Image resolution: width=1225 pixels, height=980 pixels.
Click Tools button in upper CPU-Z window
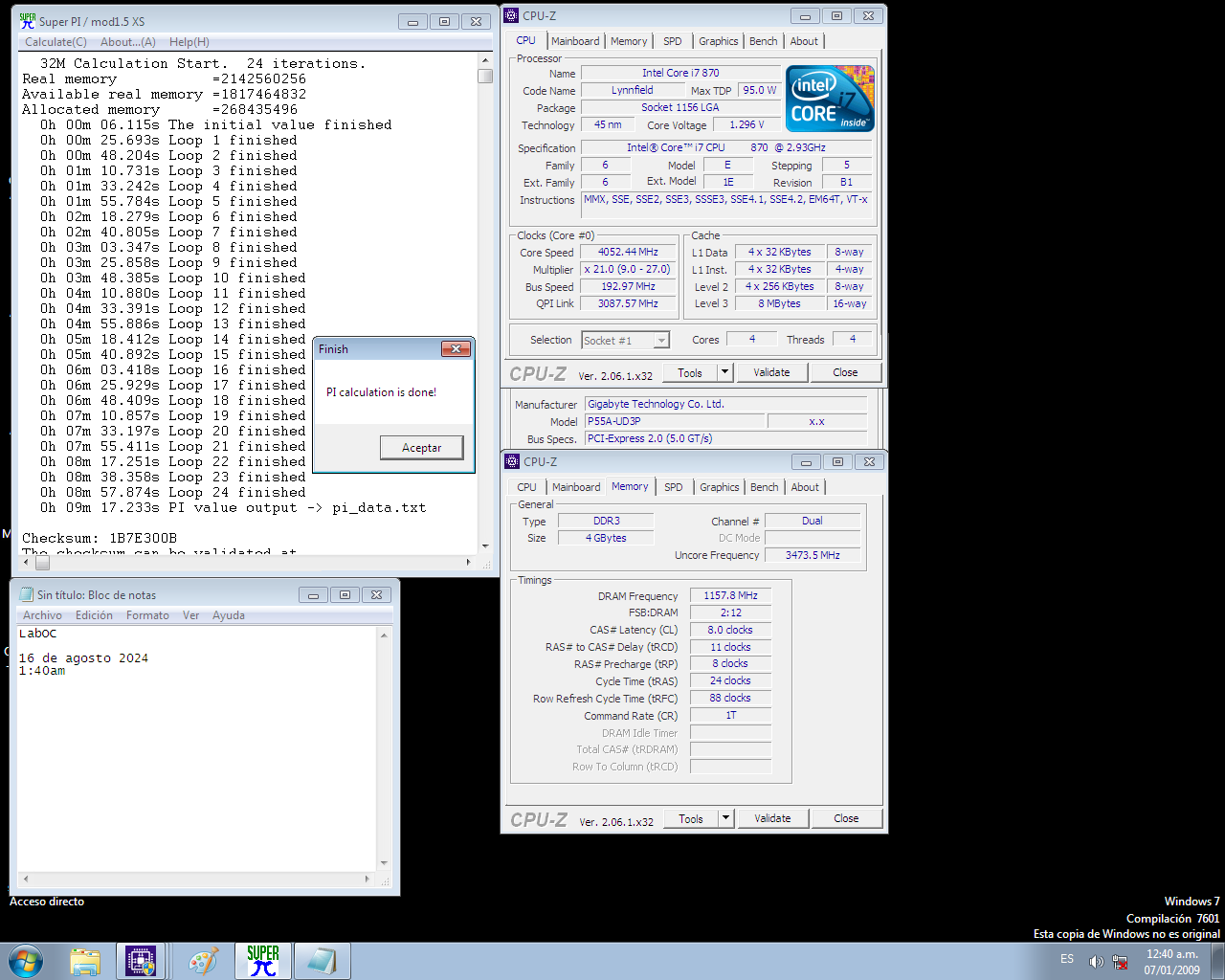tap(690, 372)
